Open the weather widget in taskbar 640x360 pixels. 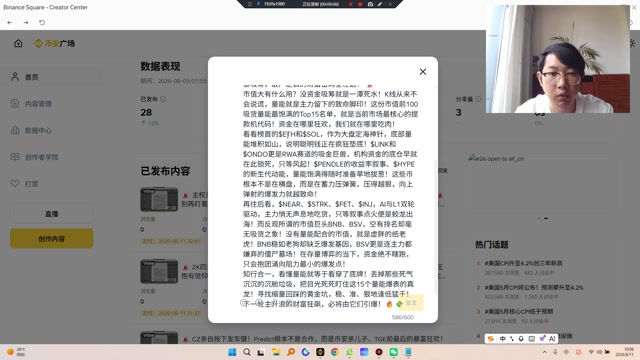(16, 352)
